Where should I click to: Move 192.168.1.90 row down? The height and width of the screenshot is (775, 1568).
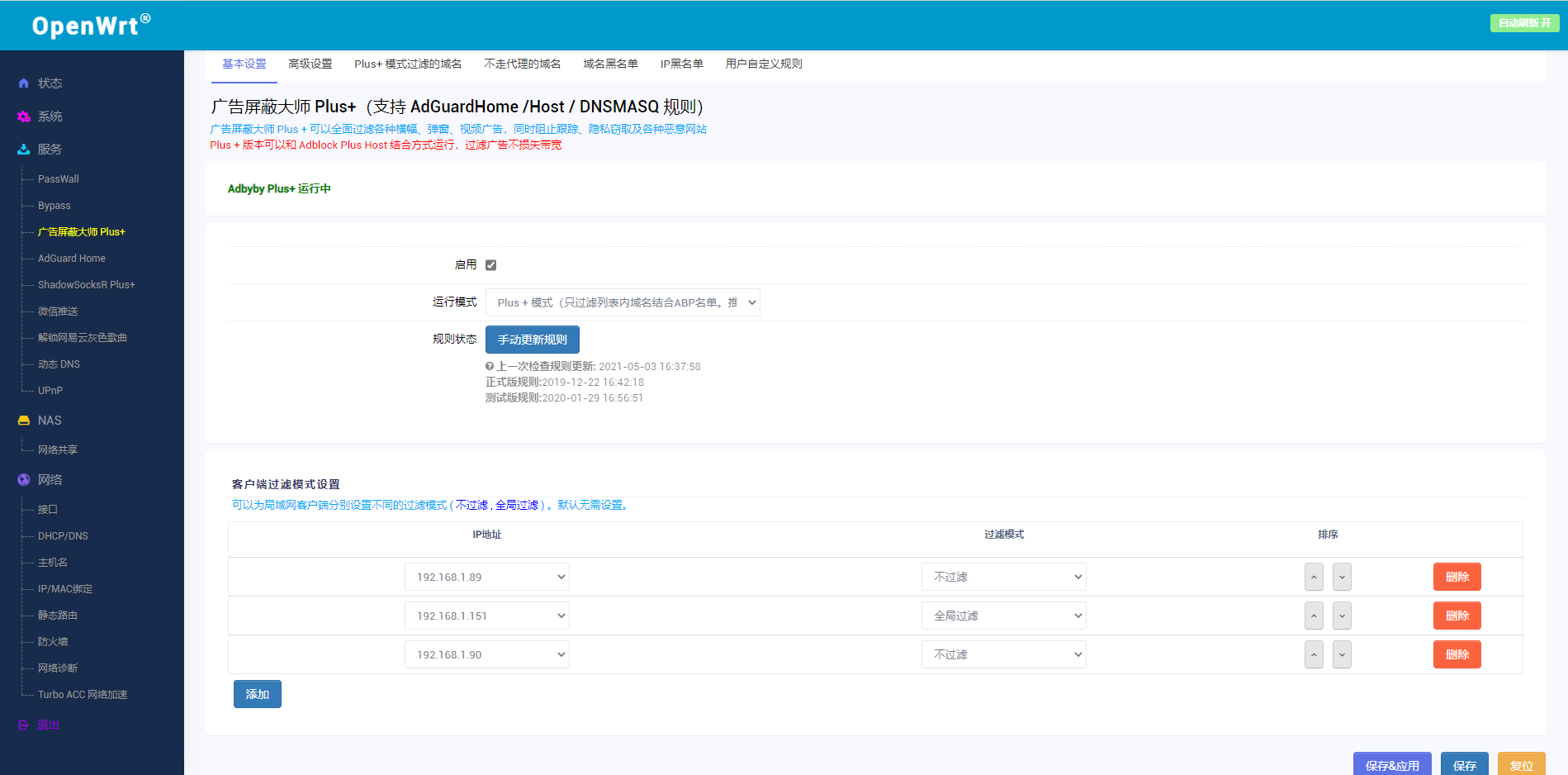1343,654
